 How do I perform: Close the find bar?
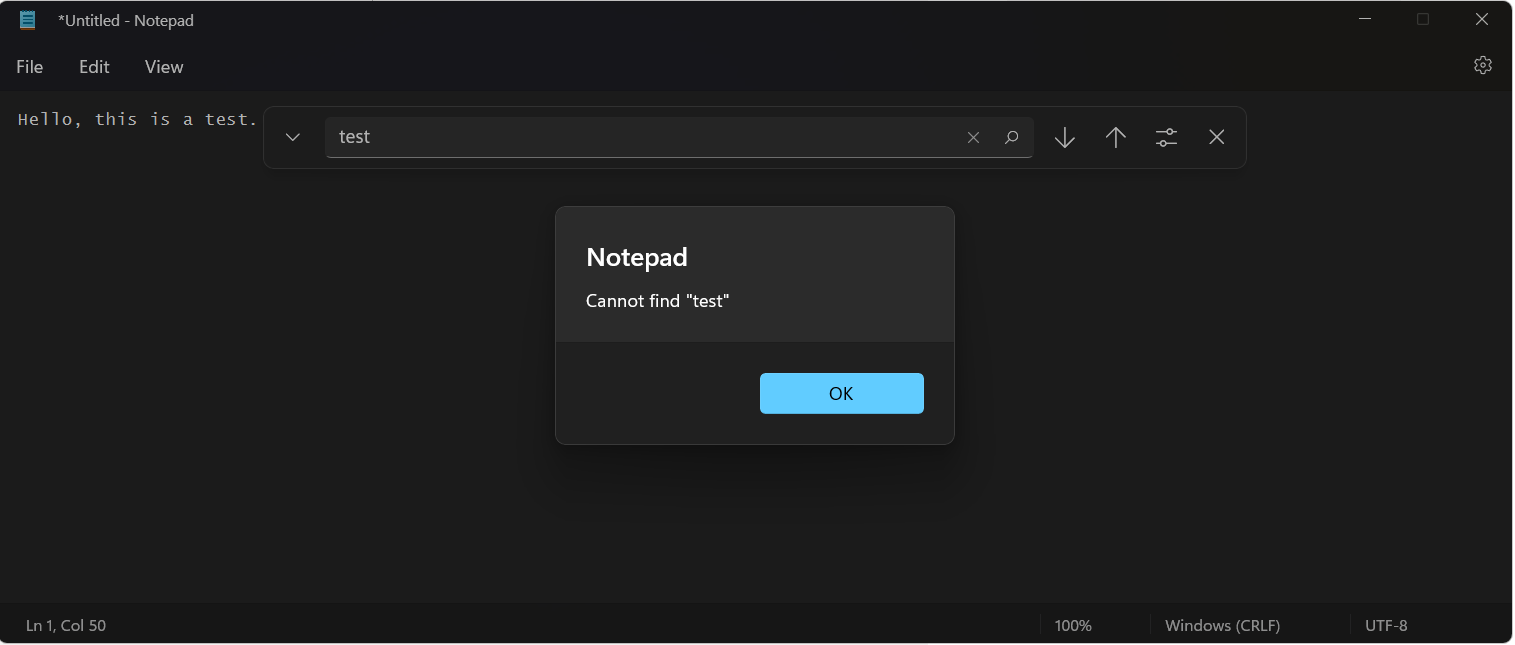pos(1216,137)
